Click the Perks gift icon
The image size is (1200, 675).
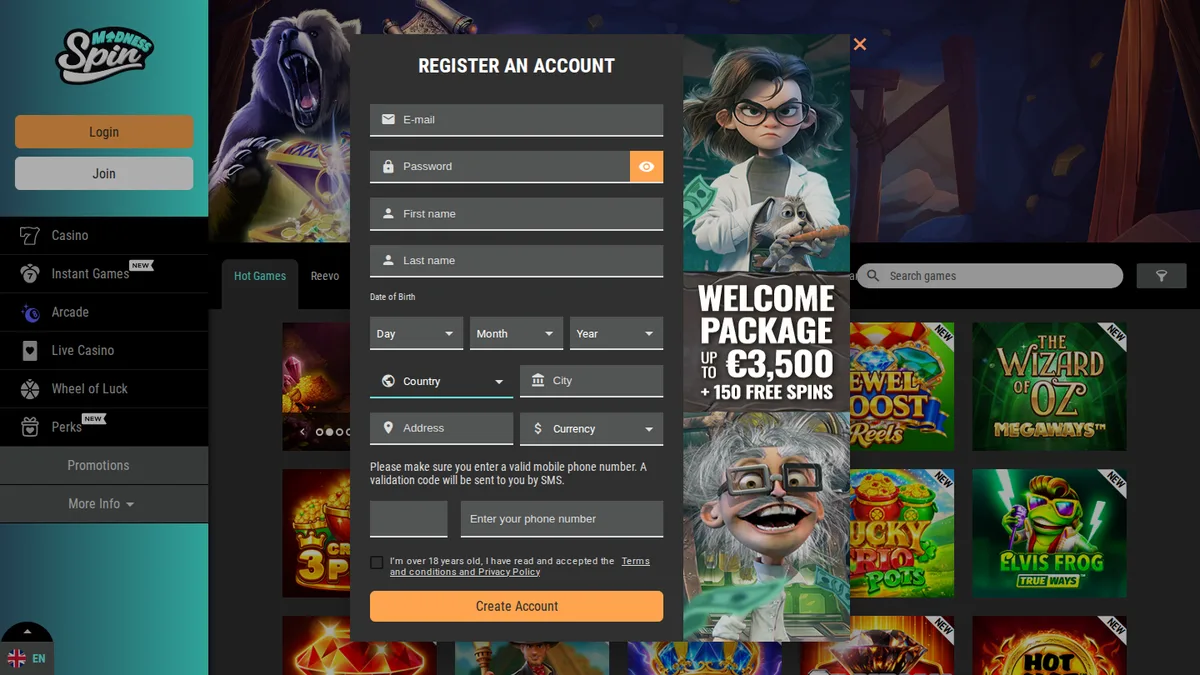point(30,427)
